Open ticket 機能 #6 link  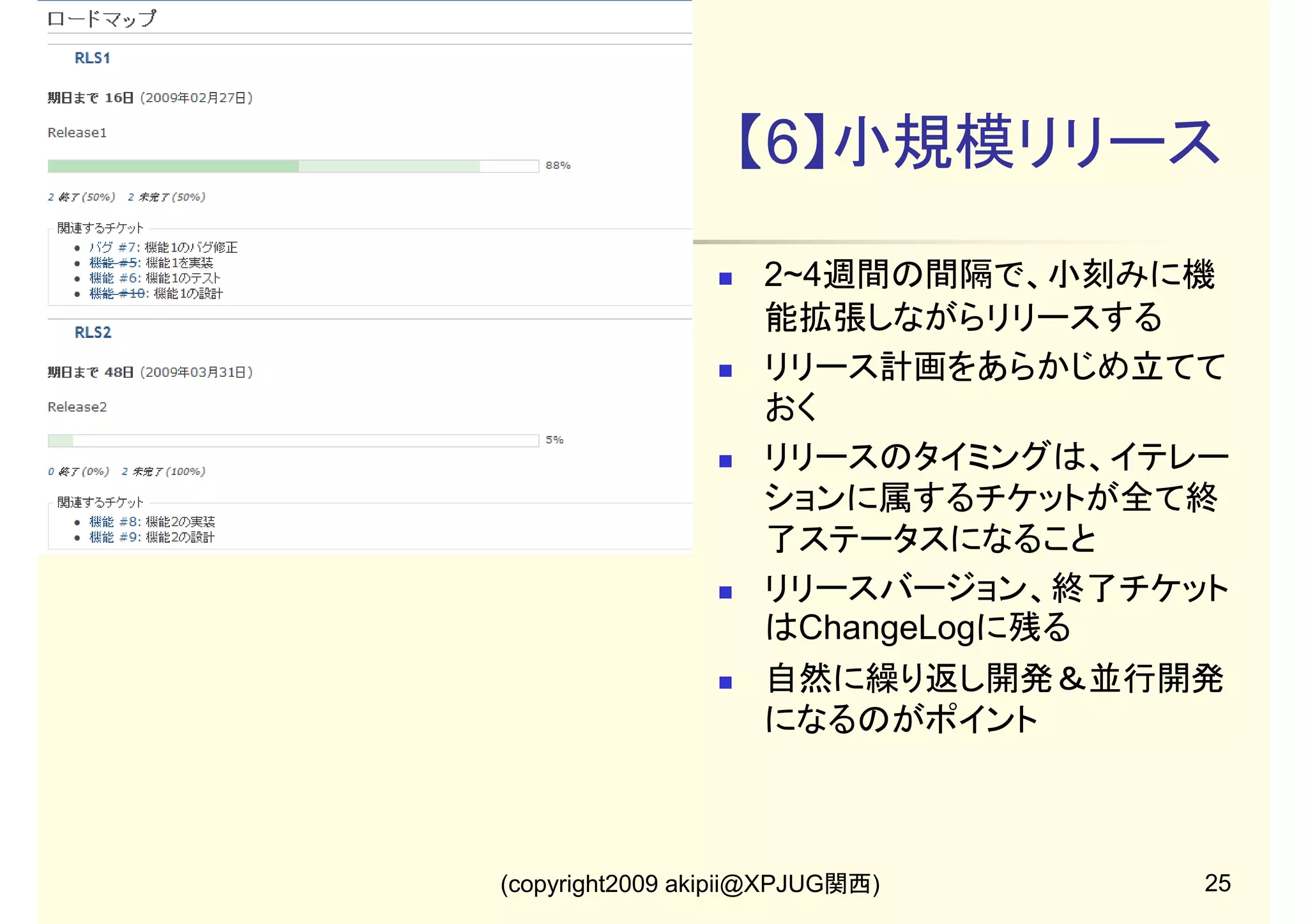(113, 278)
